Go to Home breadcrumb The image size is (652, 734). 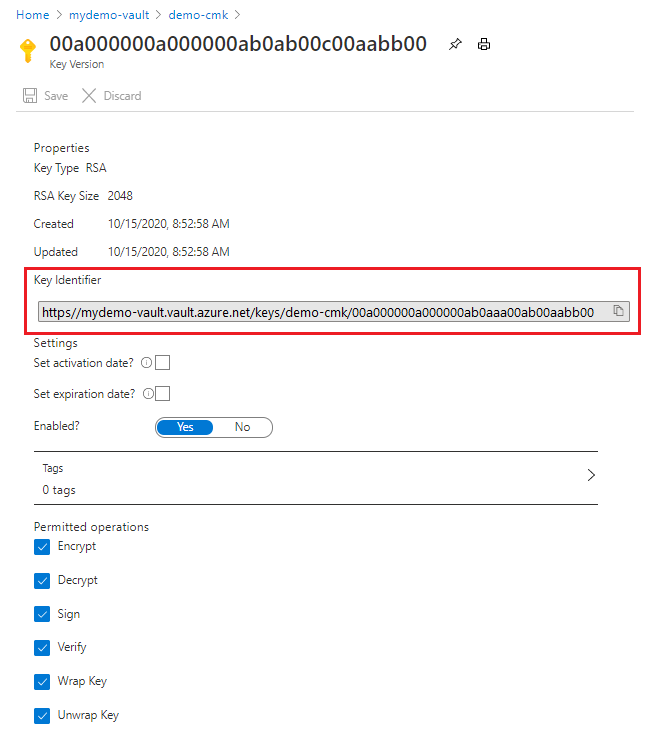[x=32, y=15]
